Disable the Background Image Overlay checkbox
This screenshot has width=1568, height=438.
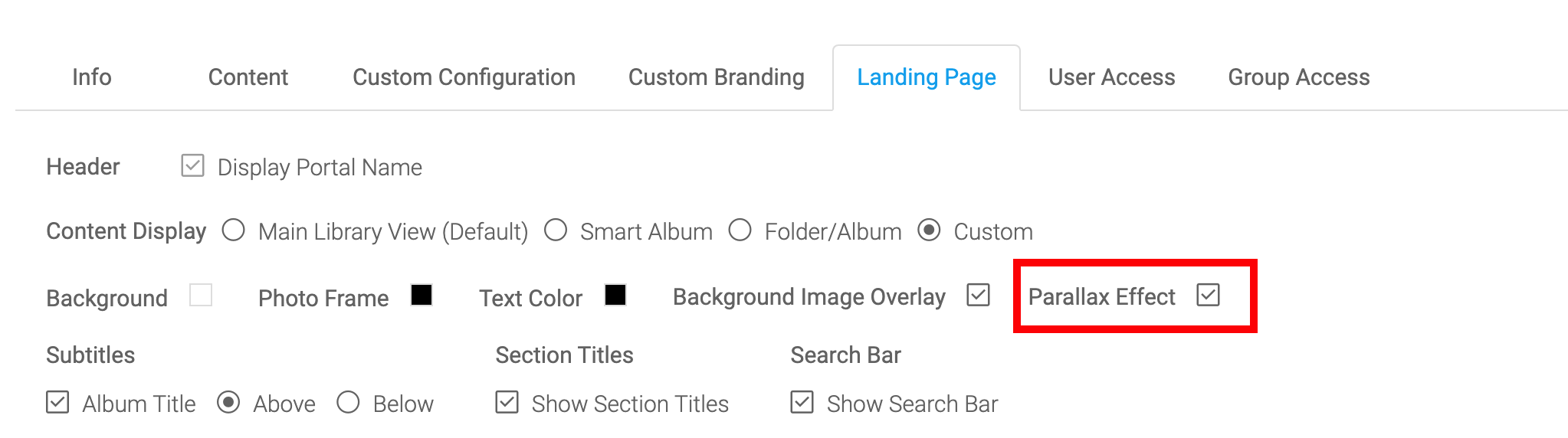pos(979,296)
